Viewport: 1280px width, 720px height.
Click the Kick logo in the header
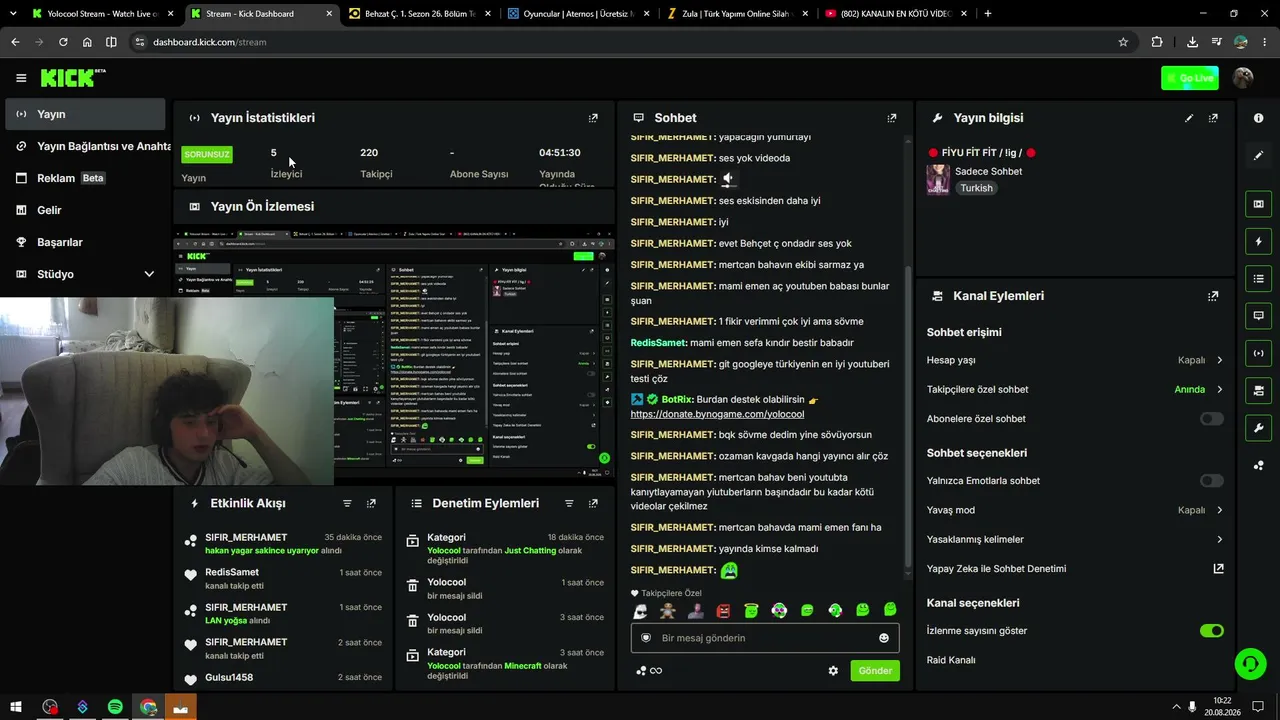click(x=72, y=78)
